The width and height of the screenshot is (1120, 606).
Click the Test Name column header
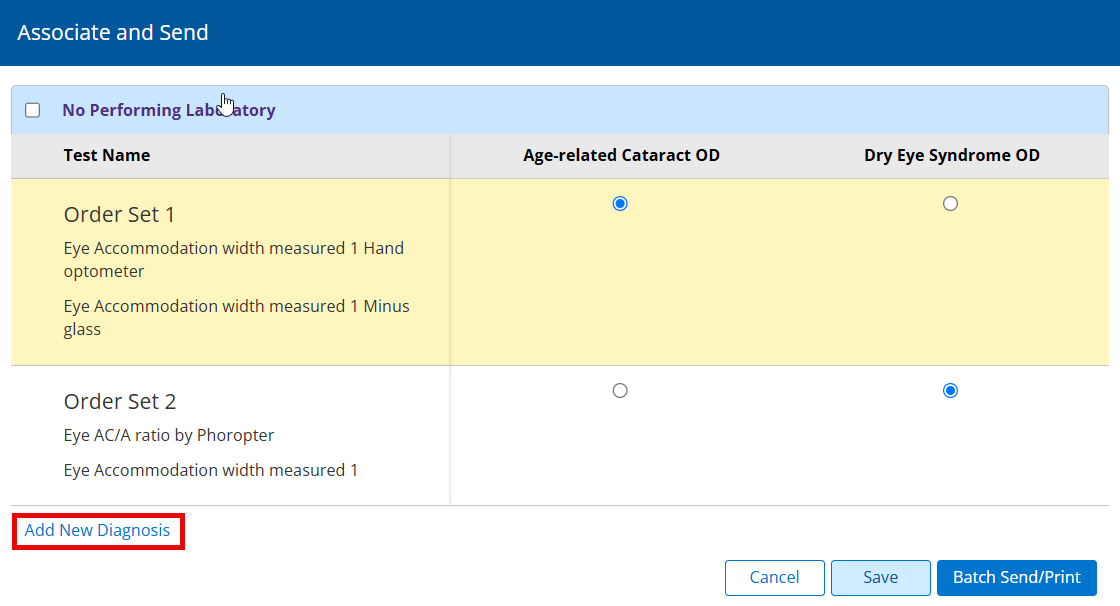(107, 155)
